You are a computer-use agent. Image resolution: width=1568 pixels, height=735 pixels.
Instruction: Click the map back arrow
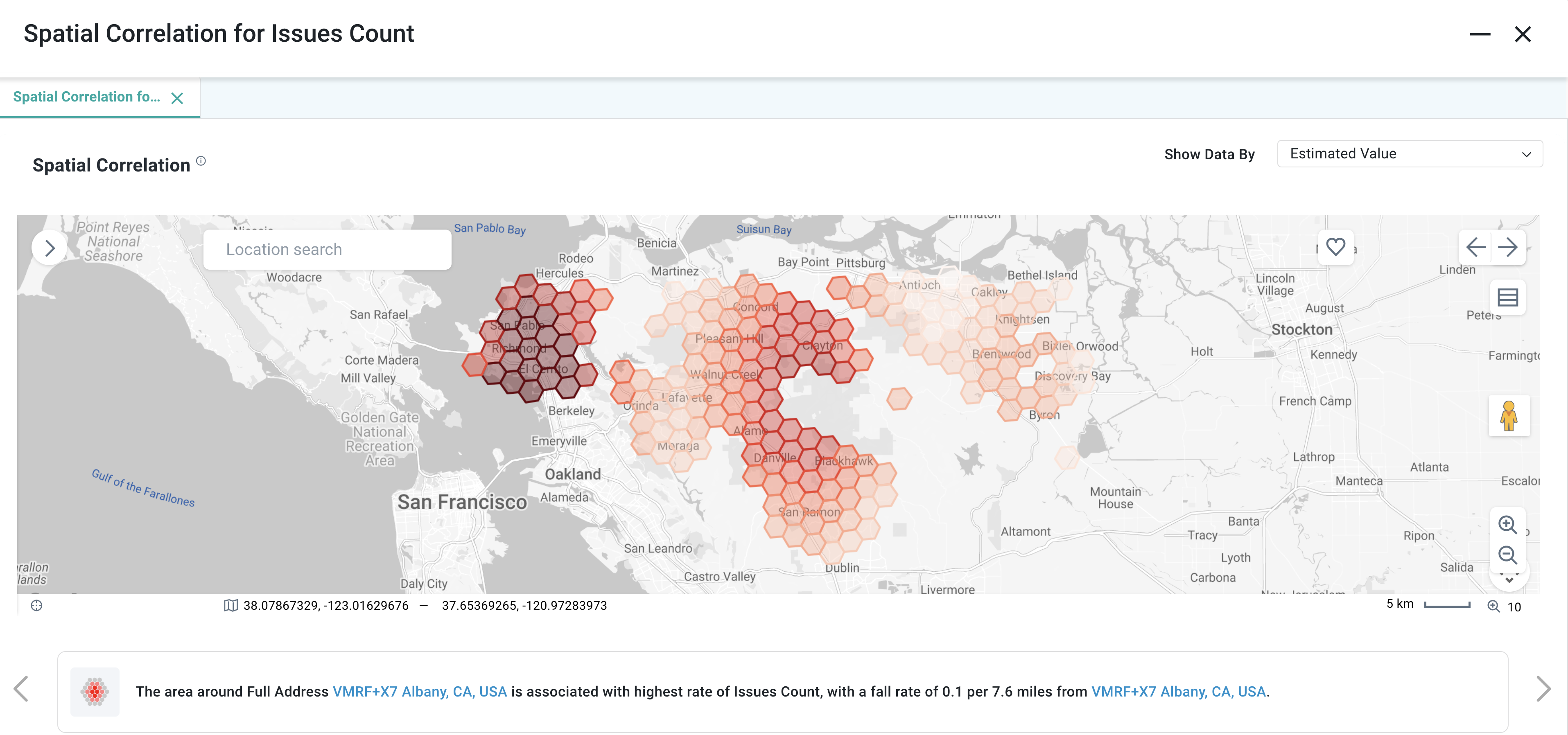[x=1475, y=247]
